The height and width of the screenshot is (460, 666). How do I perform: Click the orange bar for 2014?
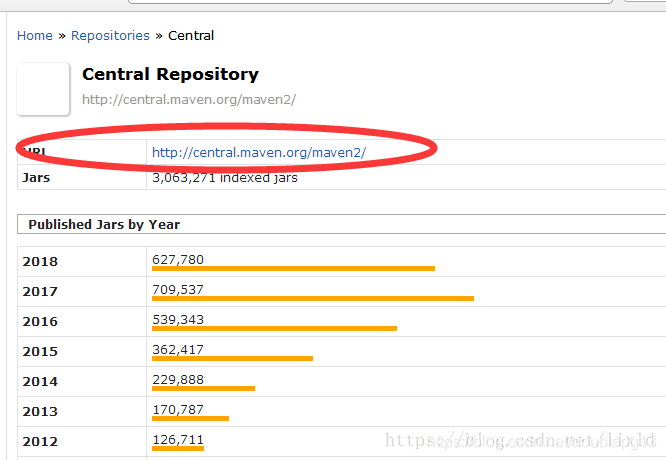(x=203, y=389)
